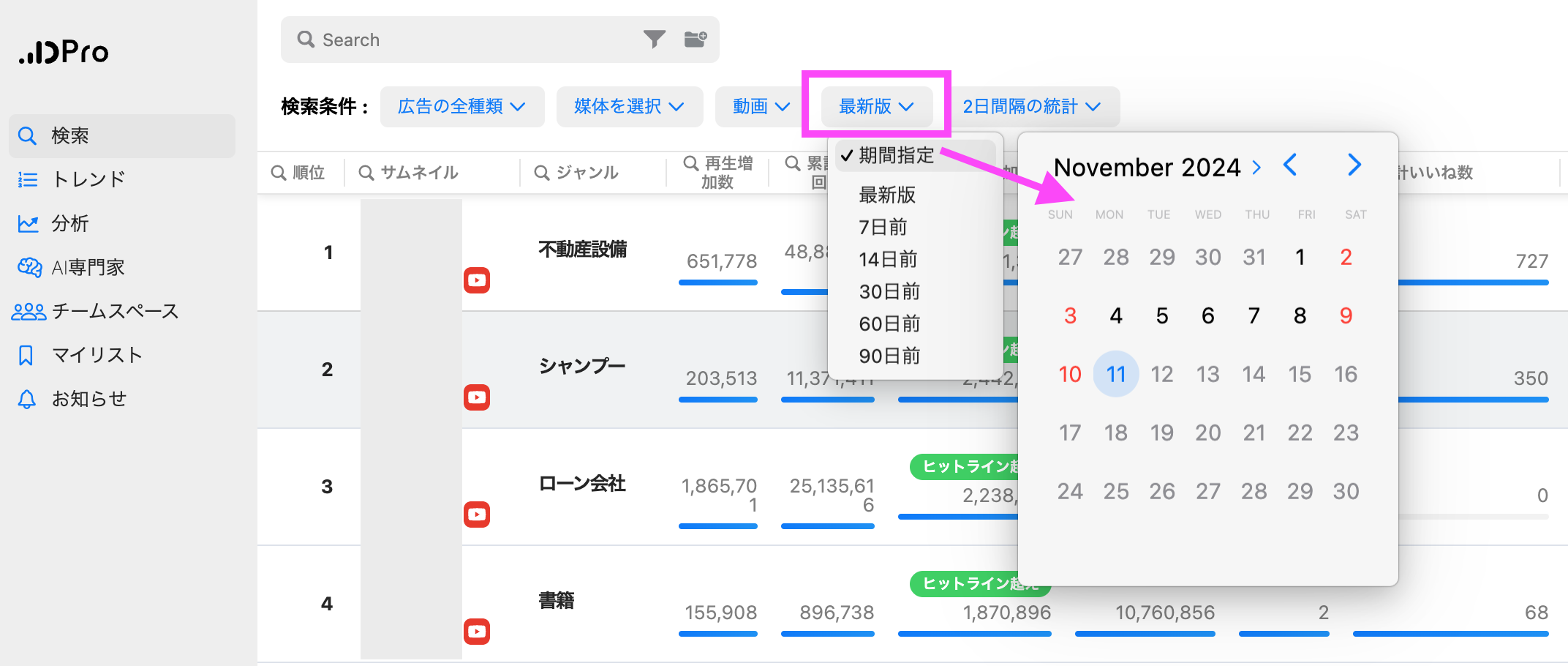Image resolution: width=1568 pixels, height=666 pixels.
Task: Expand November 2024 month picker
Action: point(1157,168)
